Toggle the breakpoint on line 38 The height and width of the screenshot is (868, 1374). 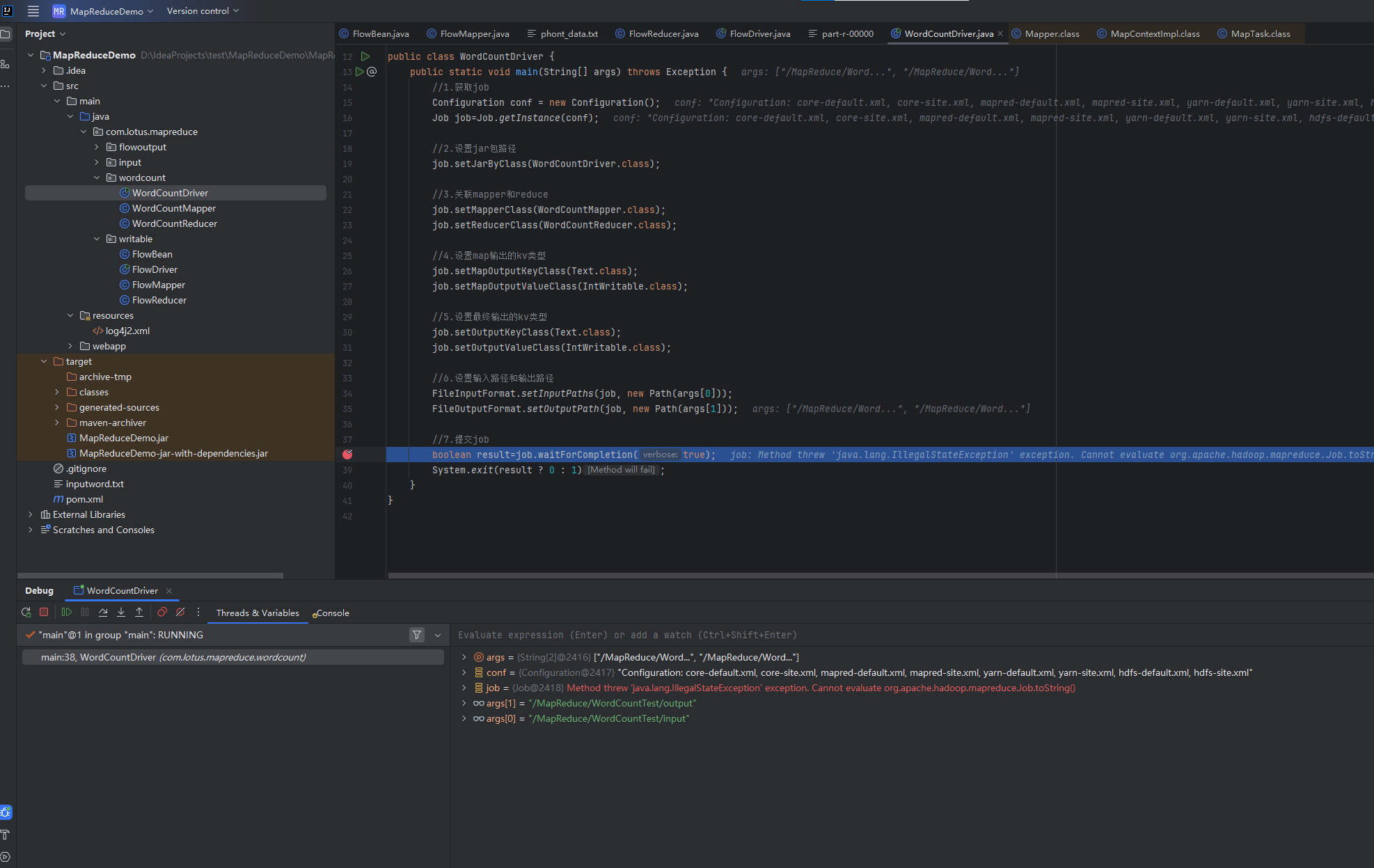347,455
